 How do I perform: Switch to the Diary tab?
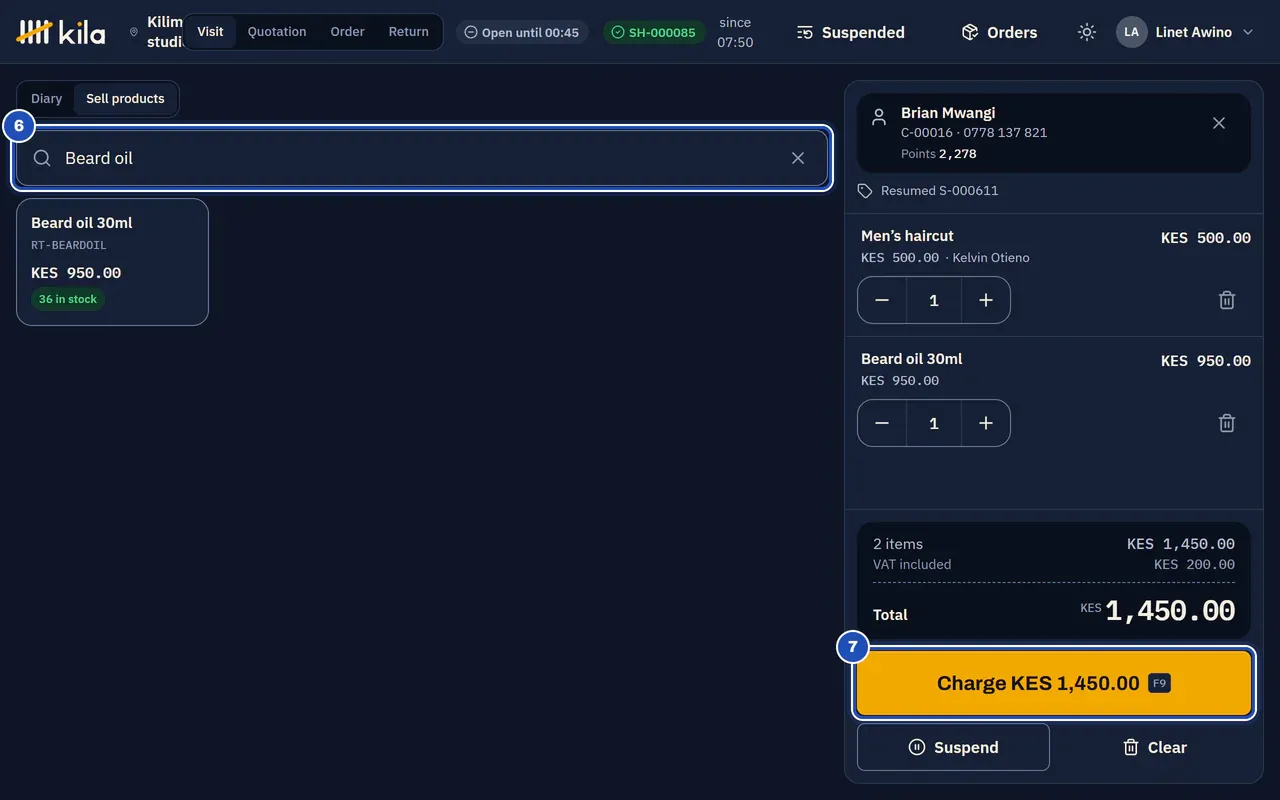coord(47,99)
